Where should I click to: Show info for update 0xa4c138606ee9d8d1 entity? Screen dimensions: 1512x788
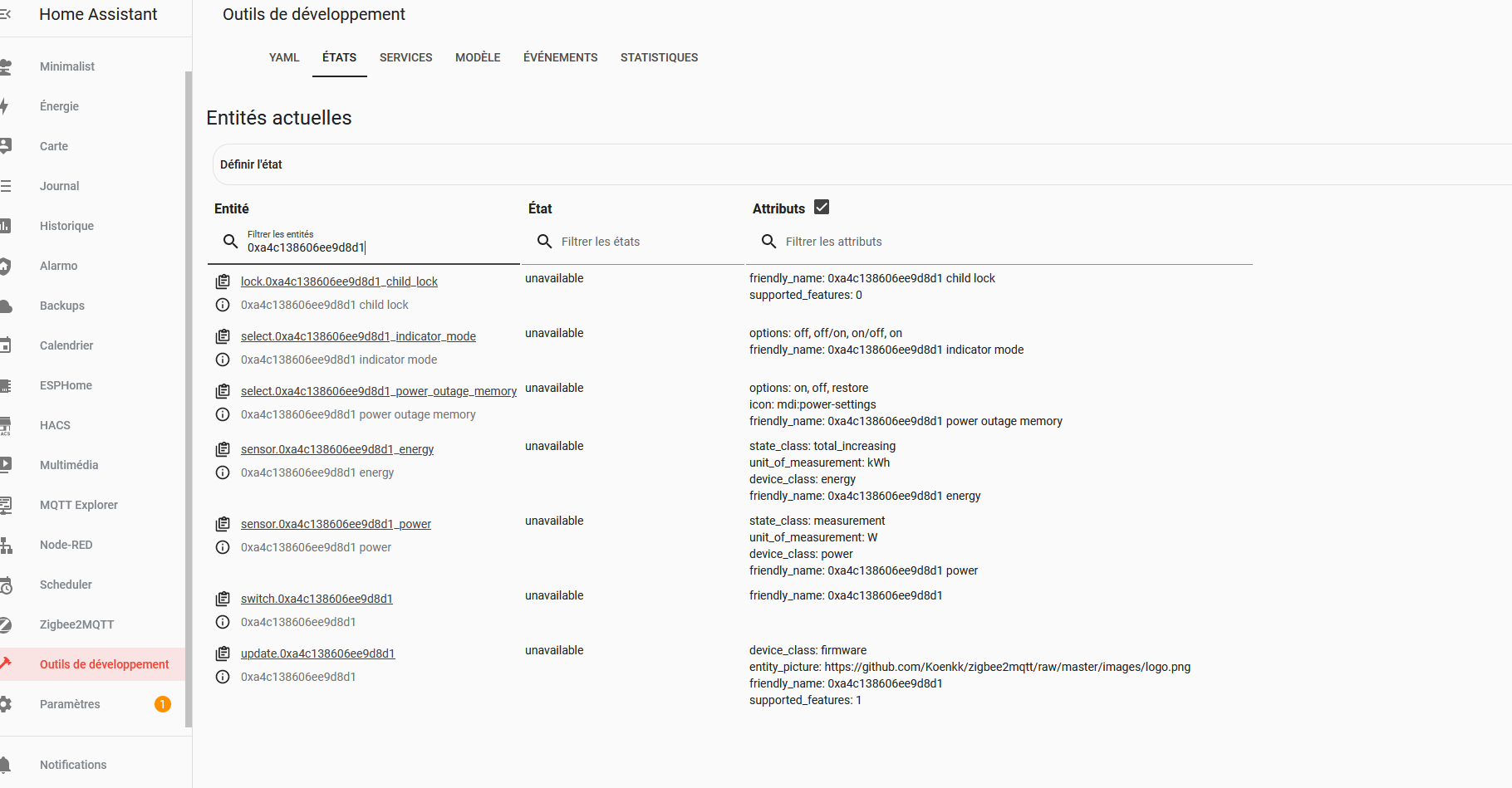tap(223, 677)
